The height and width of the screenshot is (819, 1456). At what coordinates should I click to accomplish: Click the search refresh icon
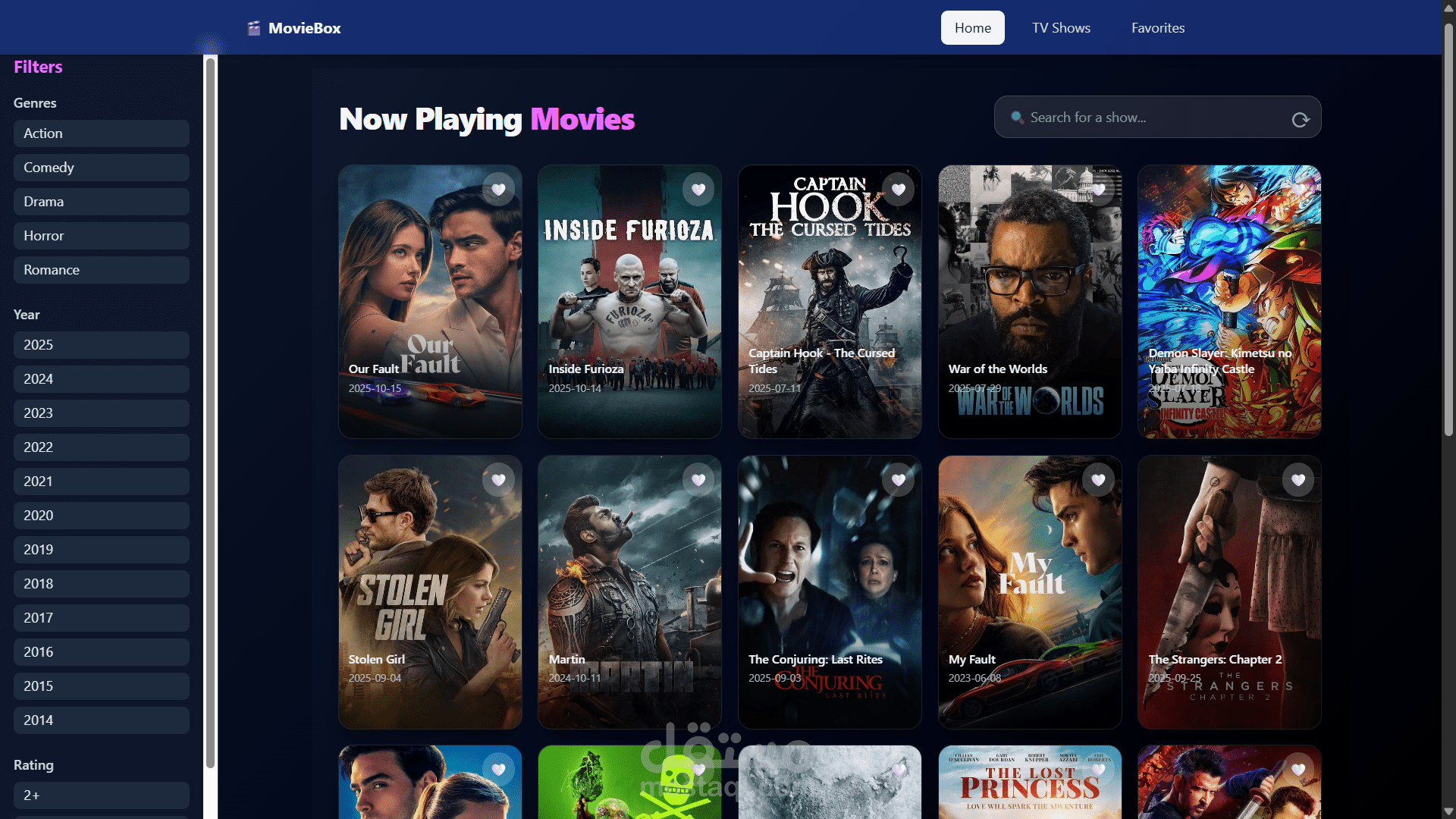tap(1301, 120)
